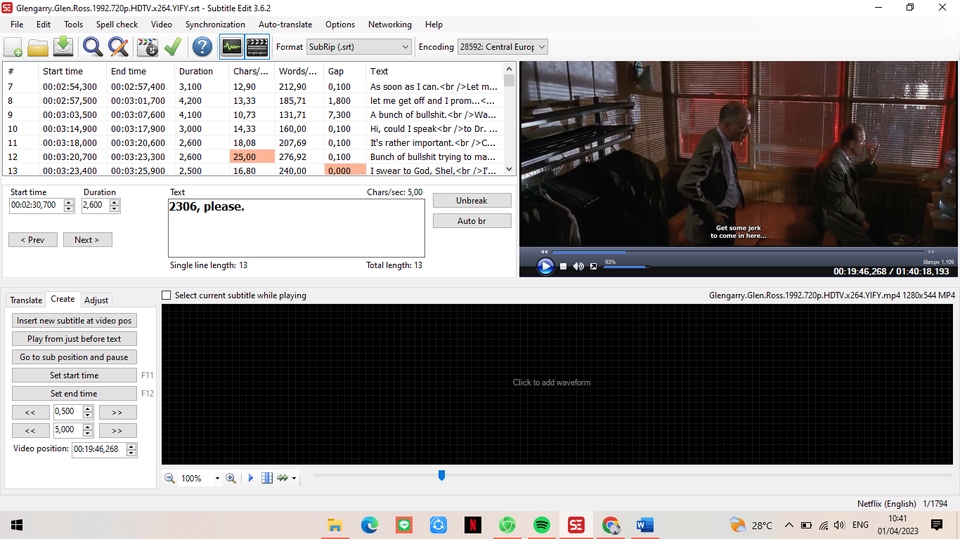Go to next subtitle with Next button

pyautogui.click(x=87, y=239)
